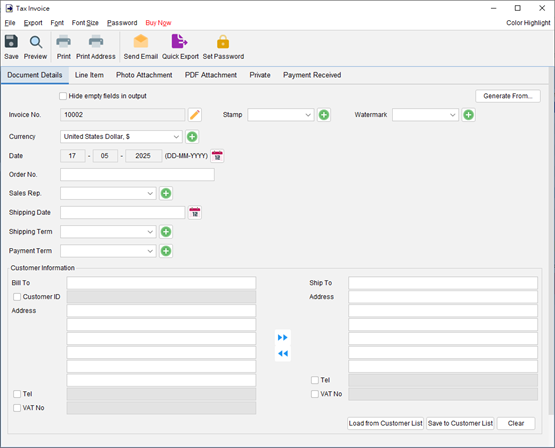Expand the Currency dropdown

[x=121, y=137]
